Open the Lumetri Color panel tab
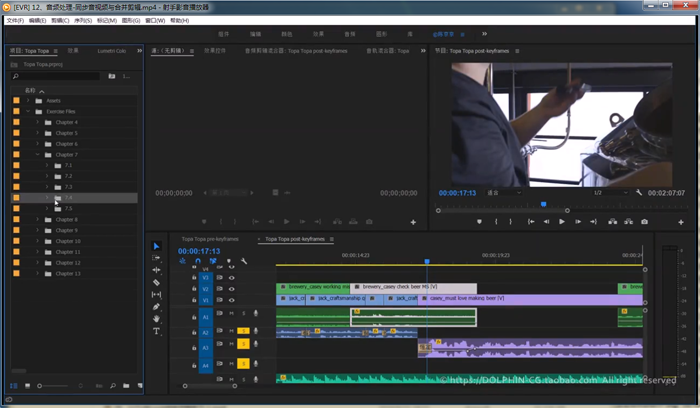Viewport: 700px width, 408px height. 112,51
